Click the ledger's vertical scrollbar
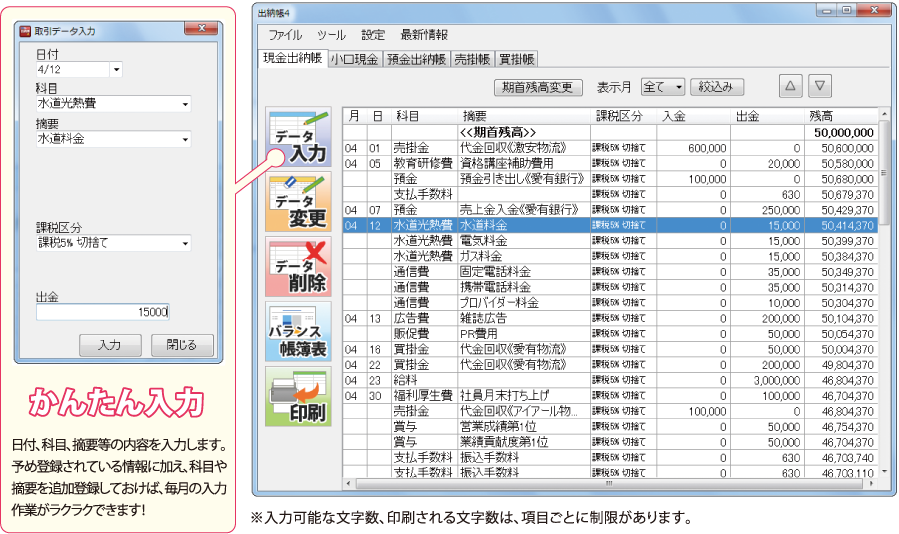Viewport: 899px width, 534px height. pyautogui.click(x=882, y=250)
